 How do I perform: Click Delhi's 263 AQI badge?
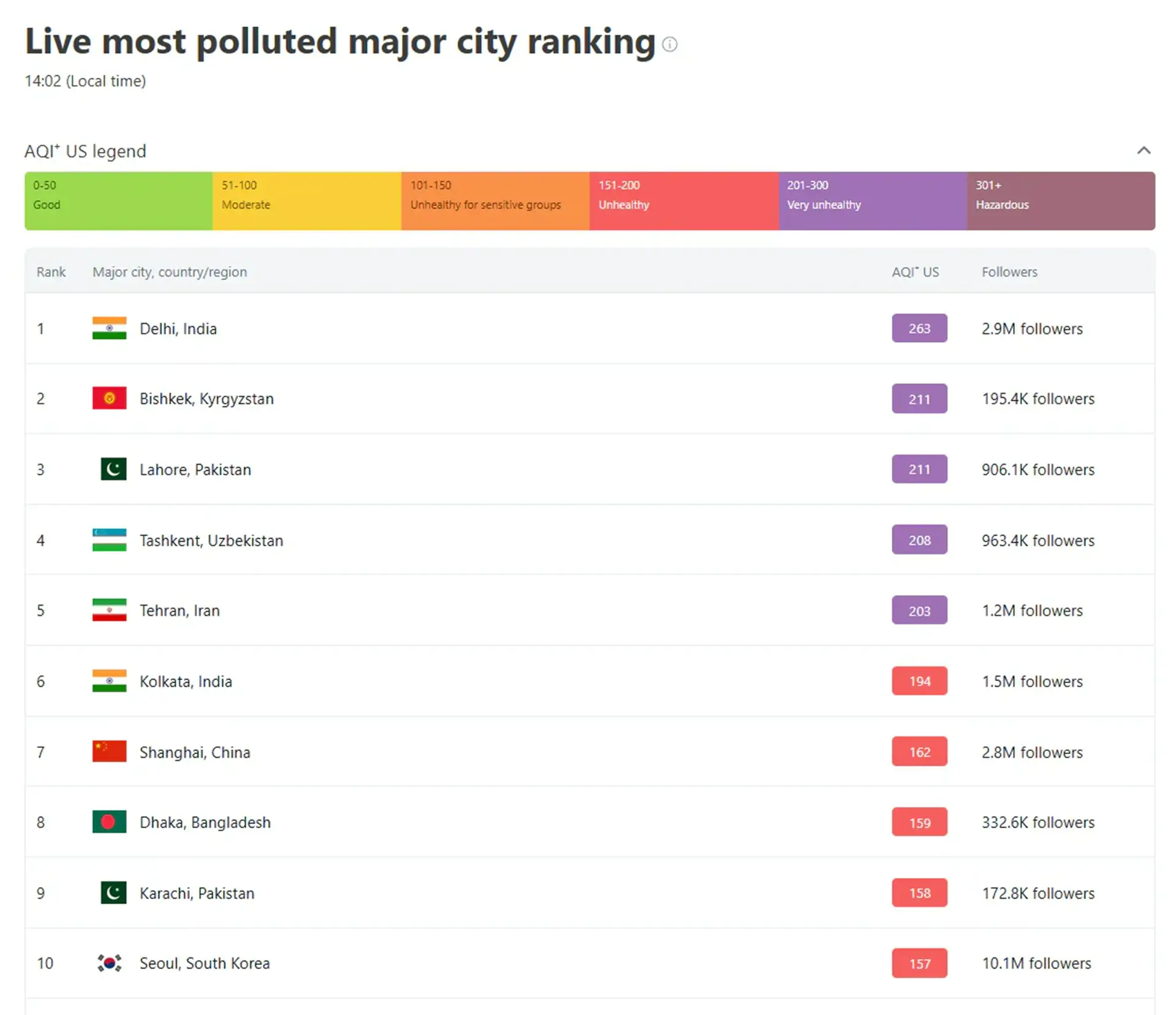(x=919, y=328)
